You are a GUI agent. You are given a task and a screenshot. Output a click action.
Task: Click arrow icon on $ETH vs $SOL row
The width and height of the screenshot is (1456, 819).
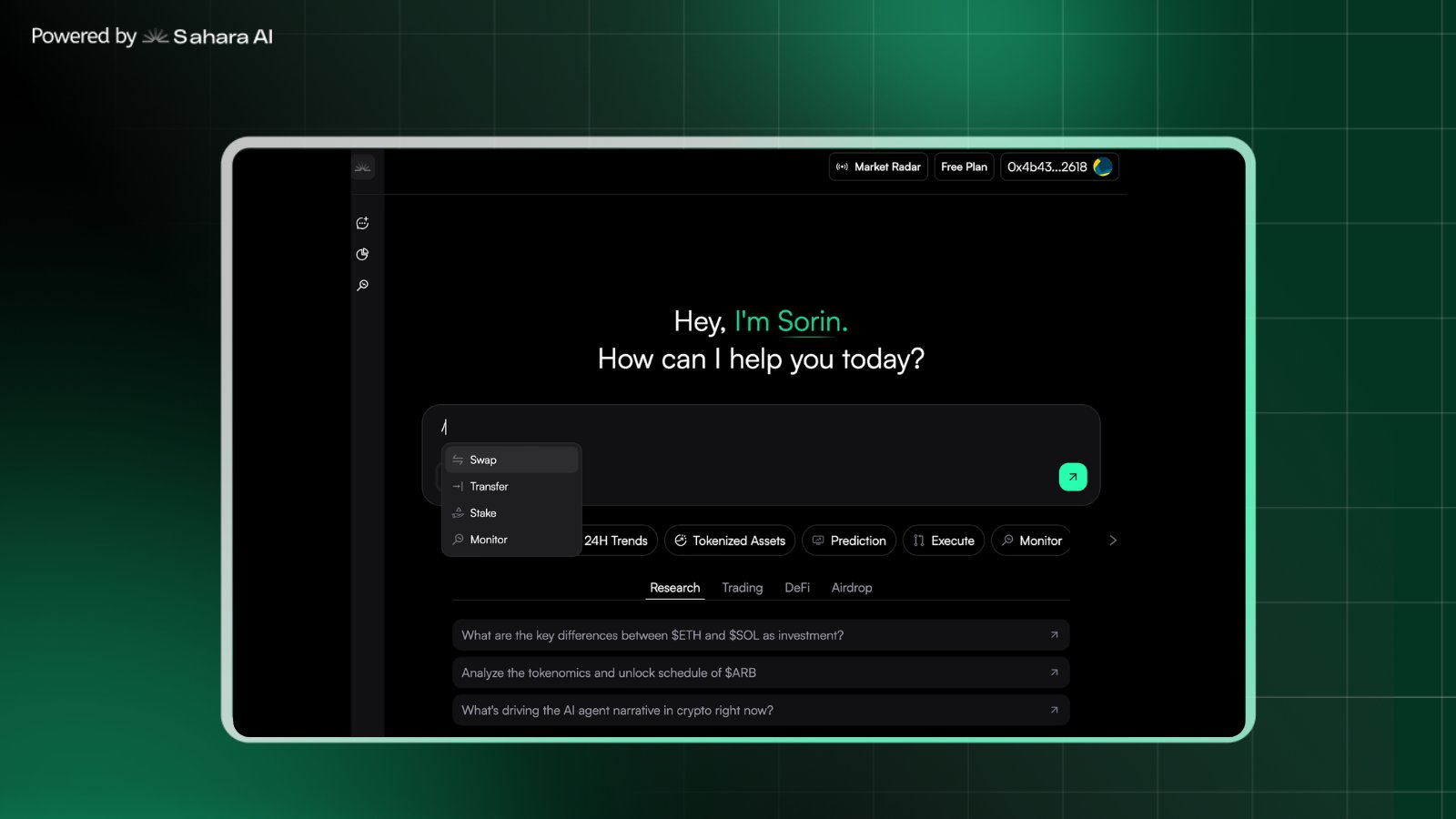tap(1054, 635)
